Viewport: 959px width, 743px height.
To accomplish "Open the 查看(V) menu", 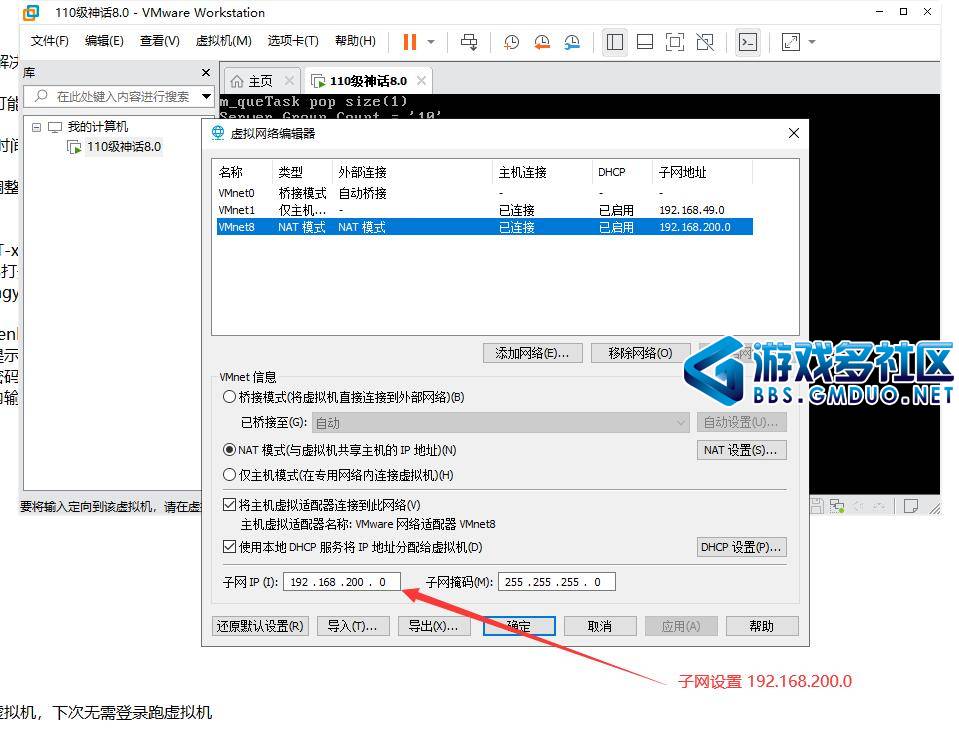I will click(x=160, y=41).
